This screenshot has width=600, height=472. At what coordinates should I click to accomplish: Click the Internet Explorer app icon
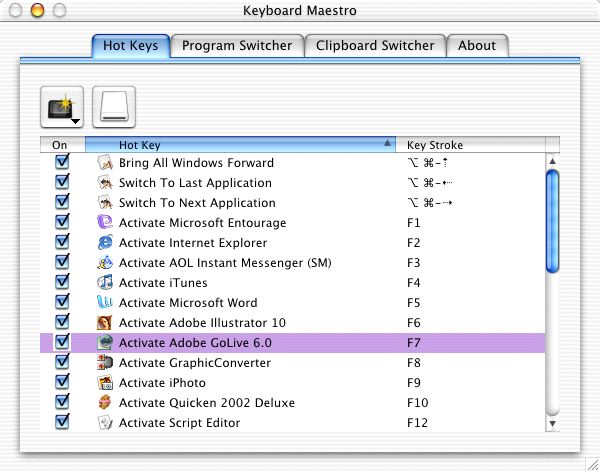(x=105, y=242)
